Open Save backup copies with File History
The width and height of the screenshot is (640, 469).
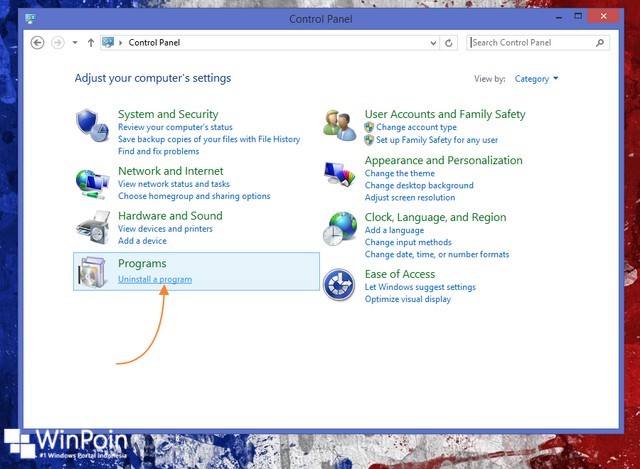(209, 139)
